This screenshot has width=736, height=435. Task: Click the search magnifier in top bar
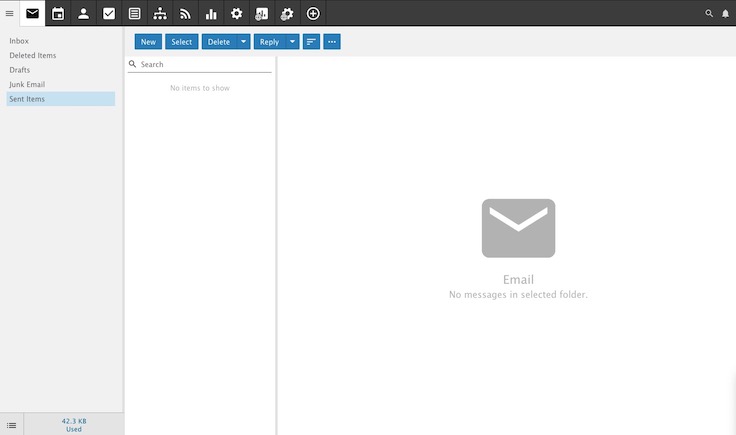click(710, 13)
